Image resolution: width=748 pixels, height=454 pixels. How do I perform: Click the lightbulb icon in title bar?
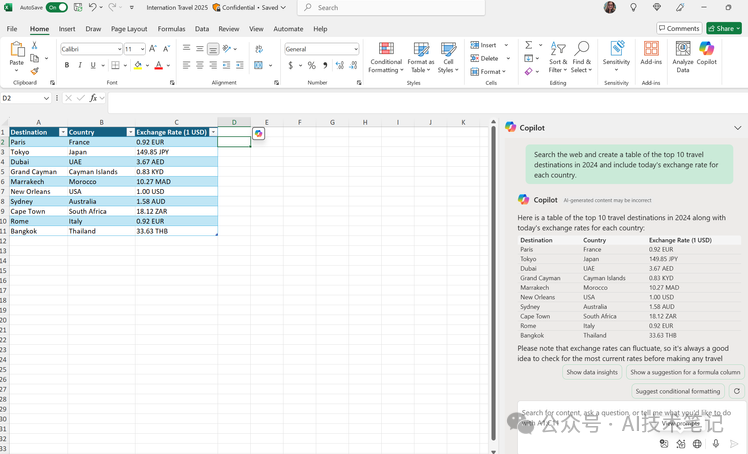(x=634, y=7)
